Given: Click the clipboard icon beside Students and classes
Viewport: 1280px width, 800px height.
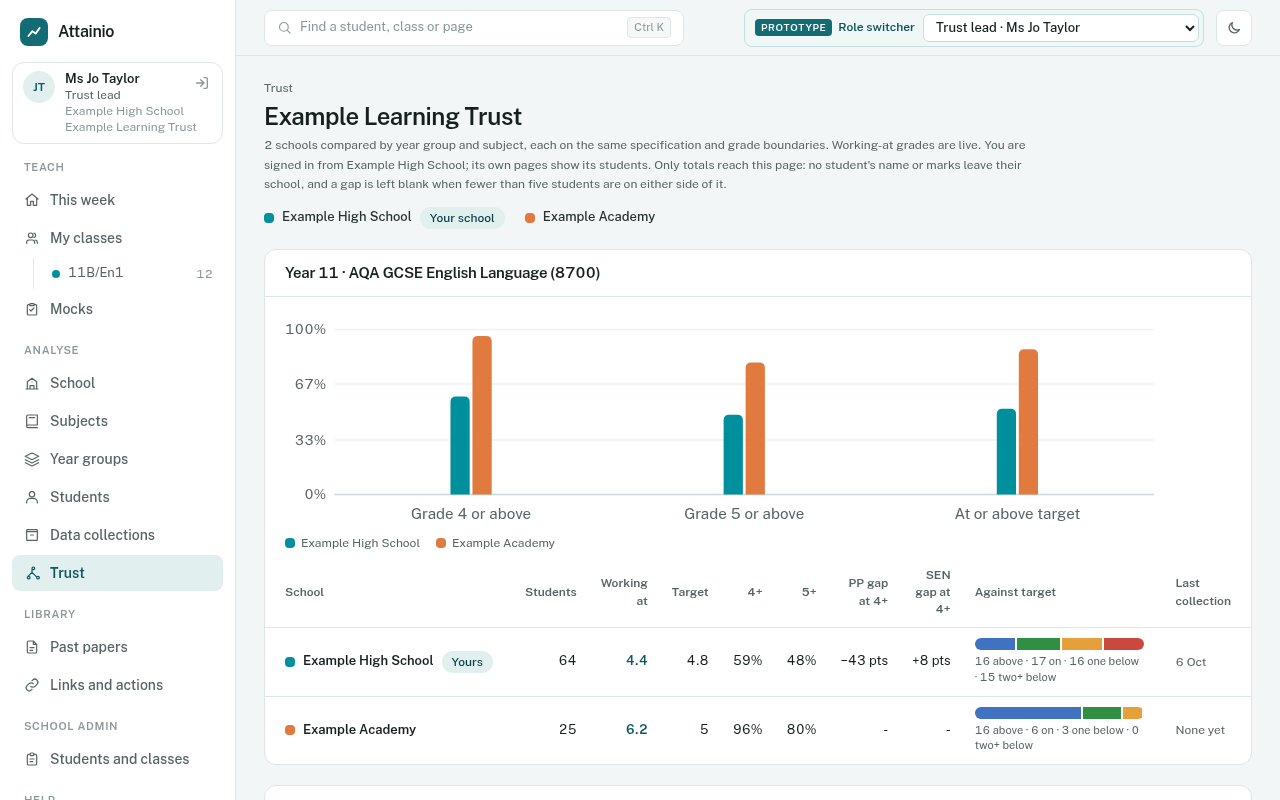Looking at the screenshot, I should tap(32, 759).
